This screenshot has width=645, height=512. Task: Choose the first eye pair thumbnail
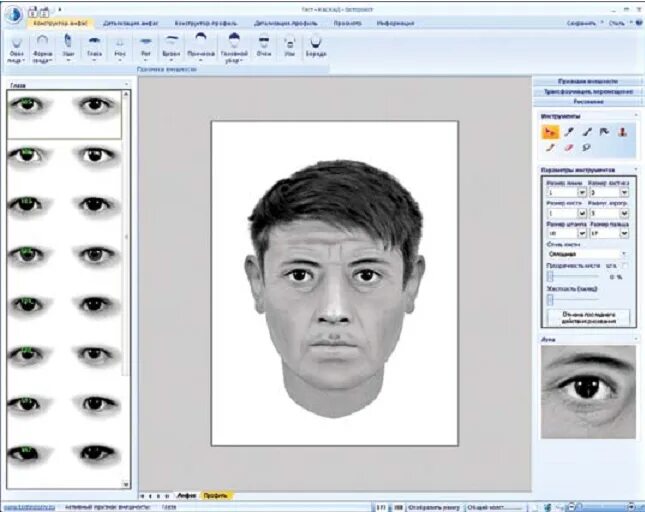click(x=64, y=114)
